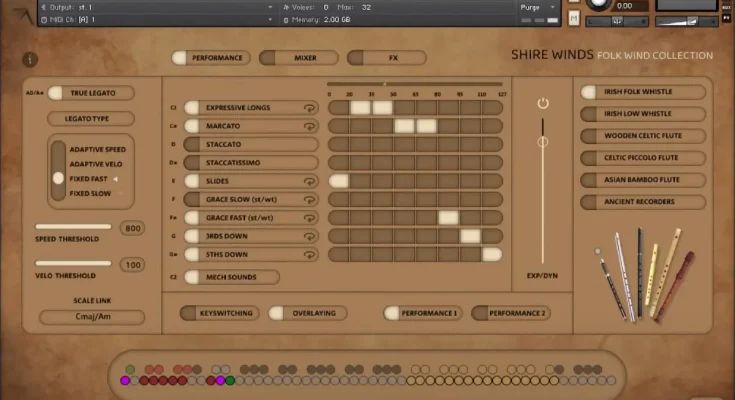Image resolution: width=735 pixels, height=400 pixels.
Task: Click the loop icon on Slides row
Action: 310,181
